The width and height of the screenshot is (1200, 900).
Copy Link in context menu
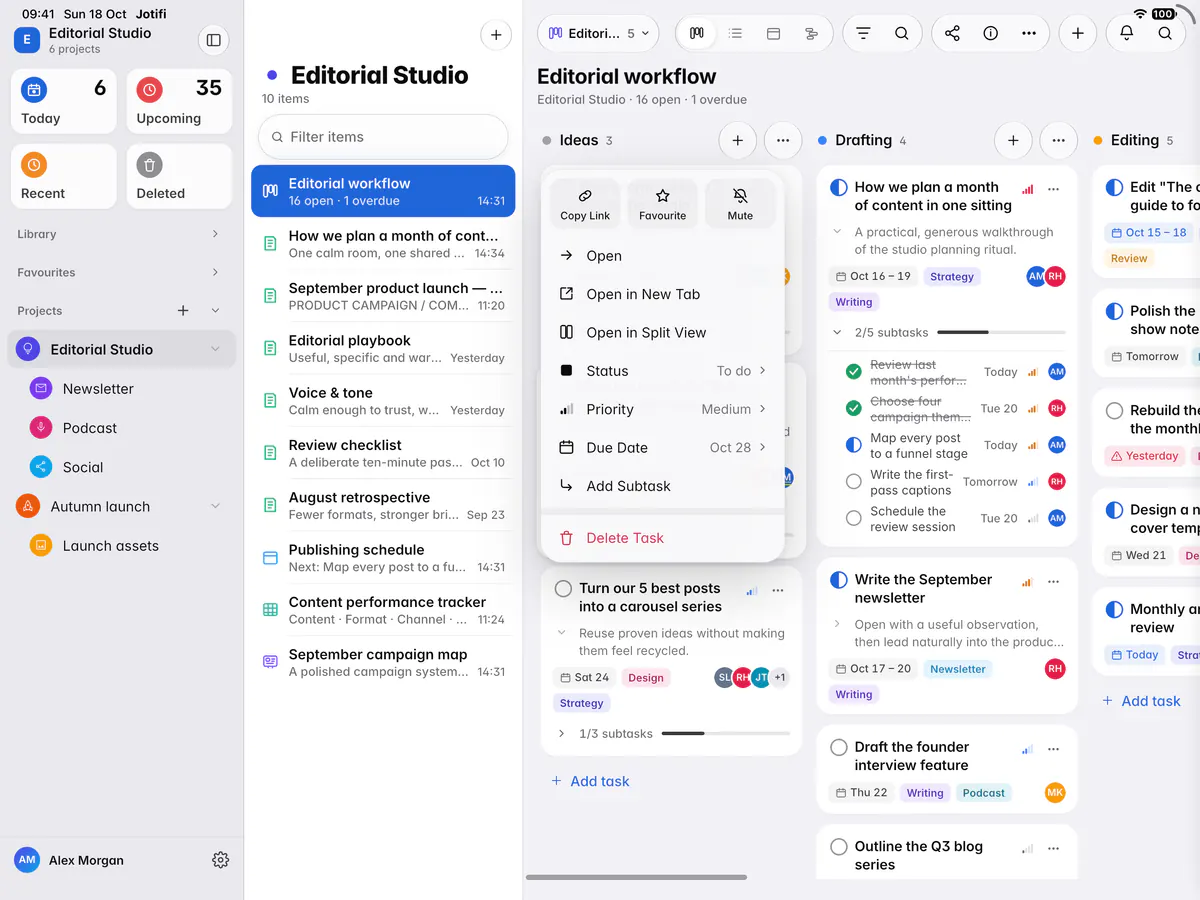tap(585, 204)
